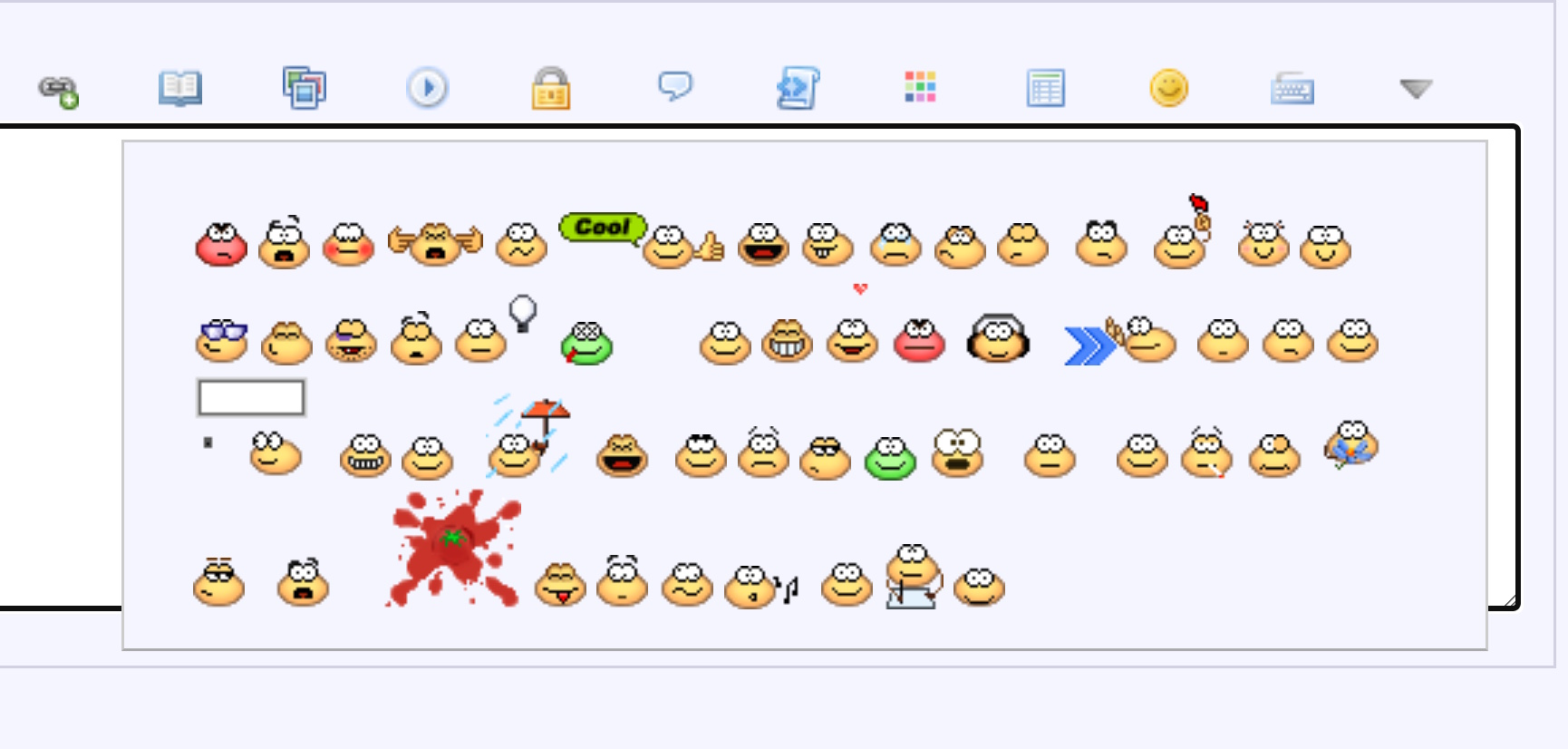The width and height of the screenshot is (1568, 749).
Task: Click the empty white box in smiley panel
Action: point(251,397)
